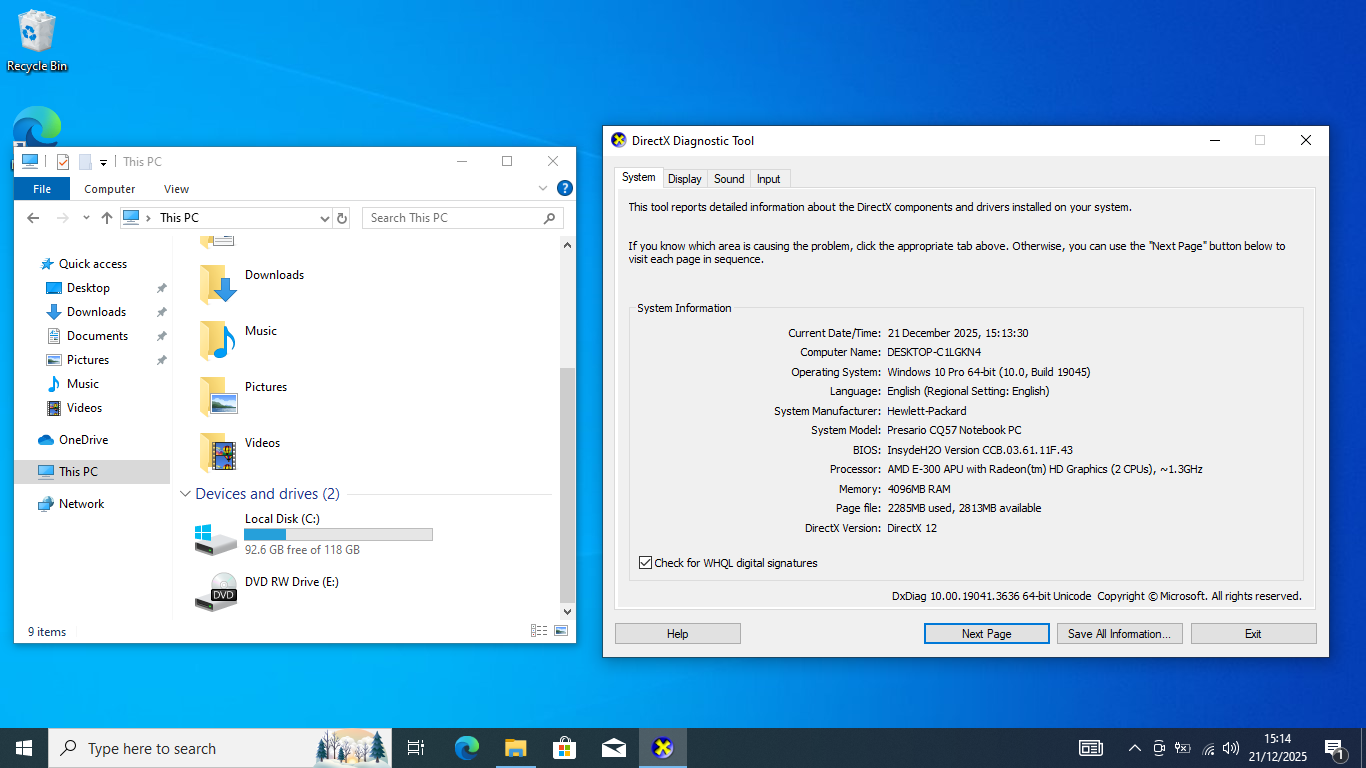Open the Local Disk (C:) drive icon
The image size is (1366, 768).
click(216, 537)
